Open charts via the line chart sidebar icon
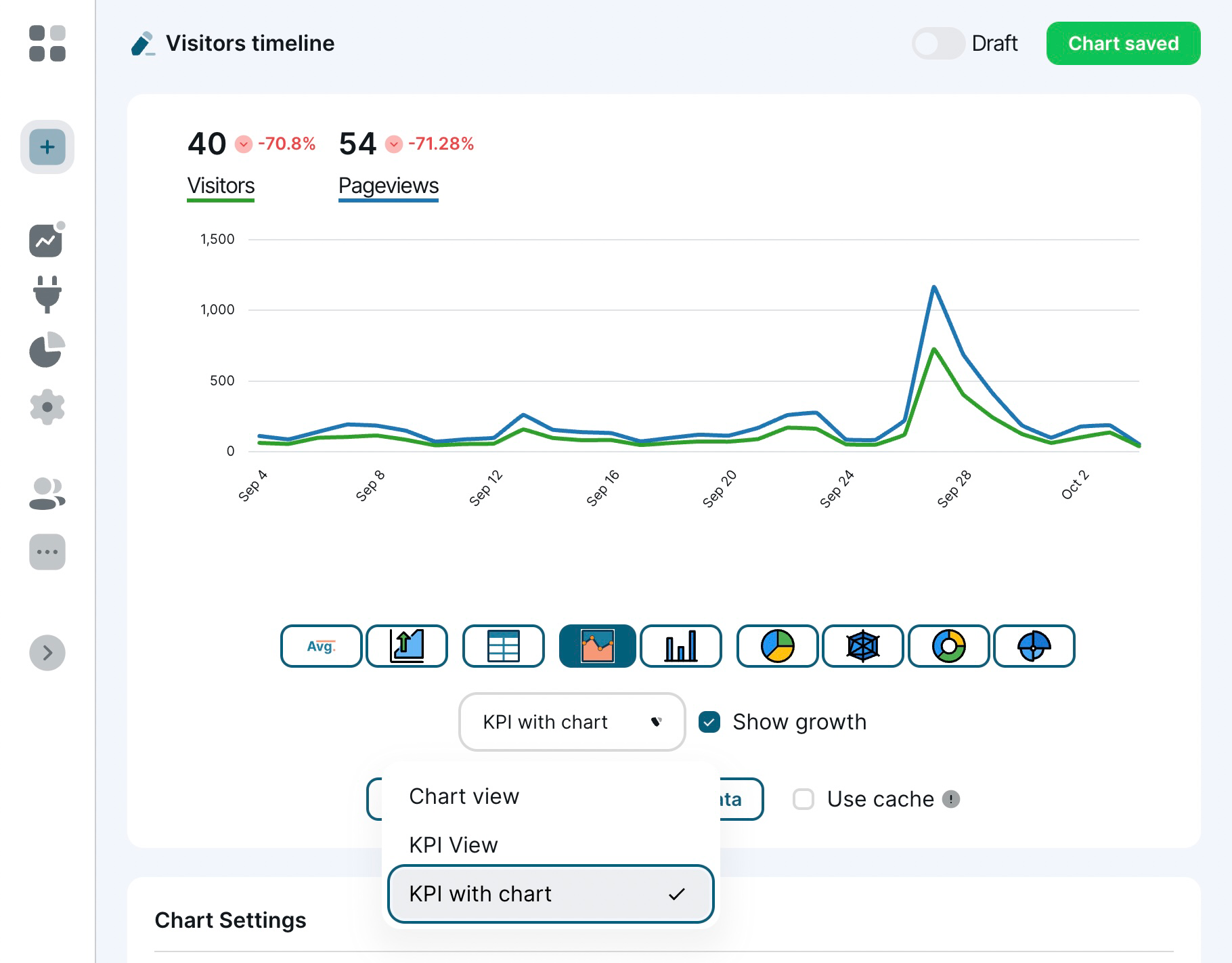Viewport: 1232px width, 963px height. pyautogui.click(x=46, y=242)
